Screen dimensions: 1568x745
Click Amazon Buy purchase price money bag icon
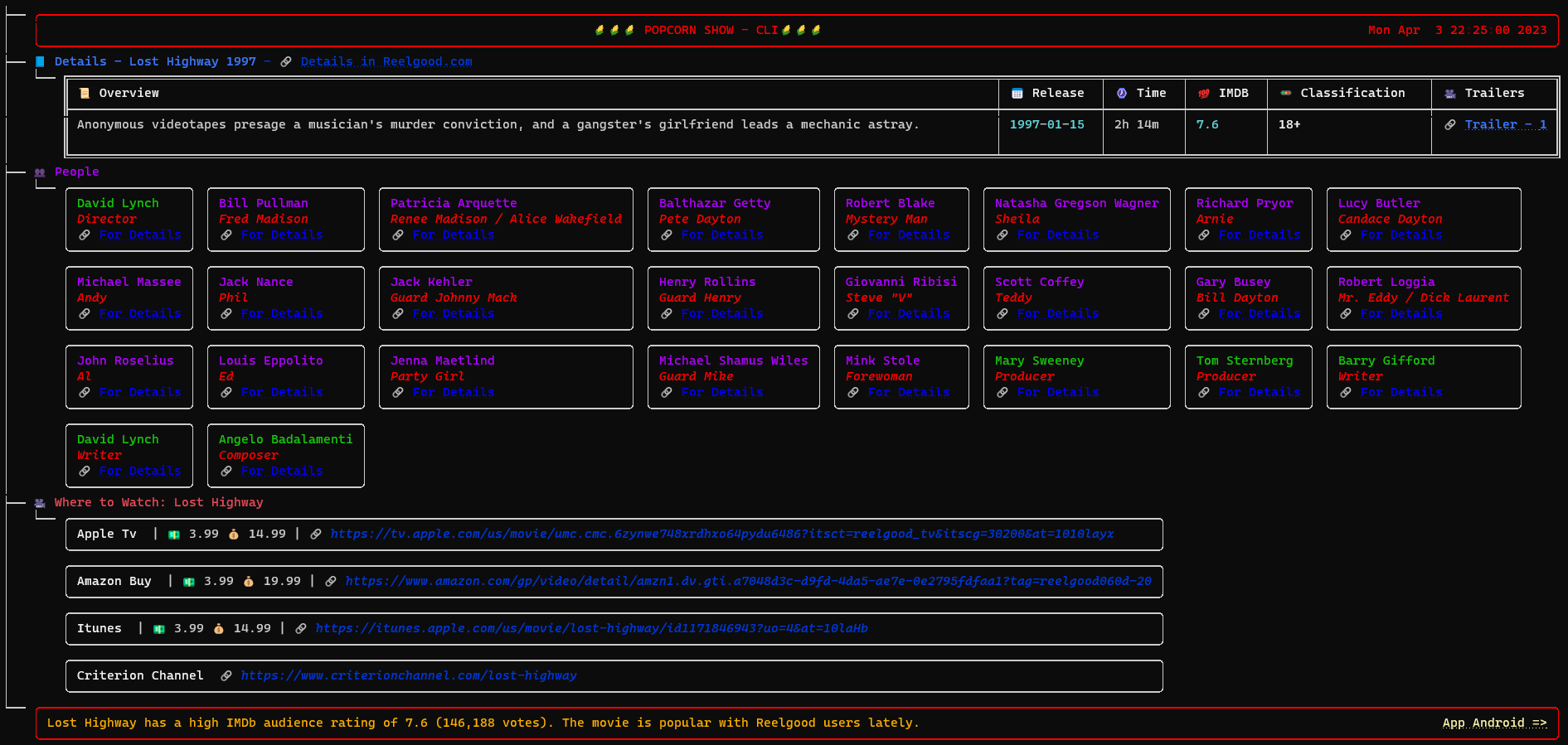pyautogui.click(x=249, y=582)
